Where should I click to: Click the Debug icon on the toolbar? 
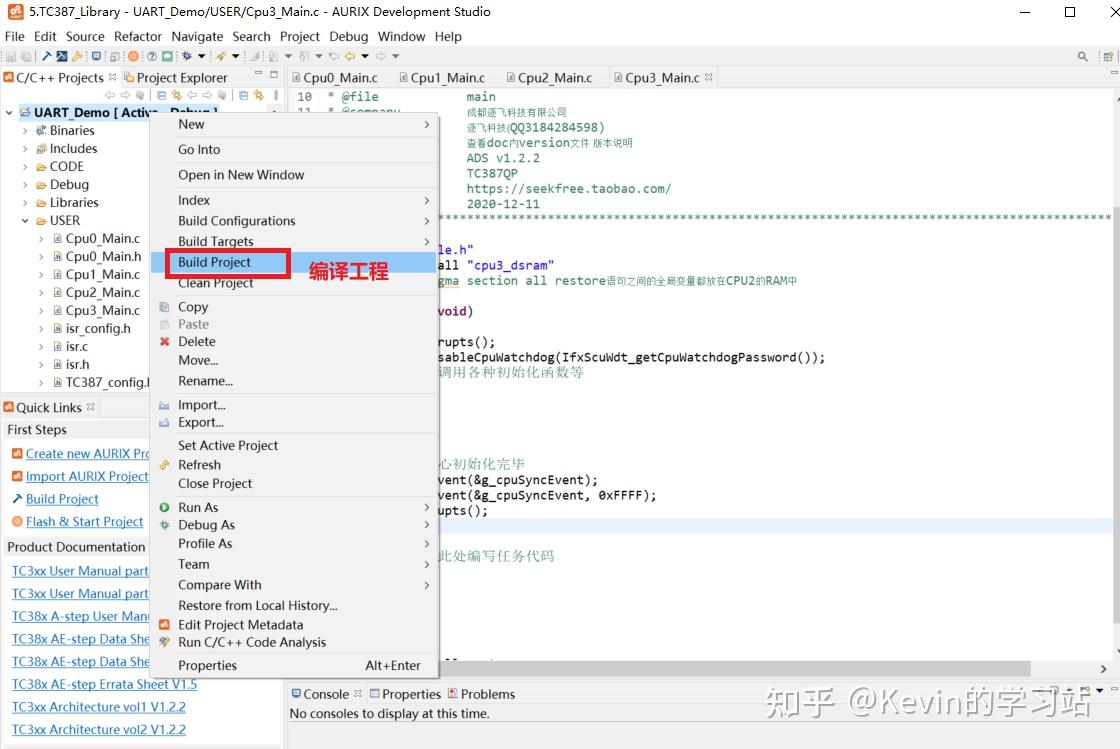[186, 56]
